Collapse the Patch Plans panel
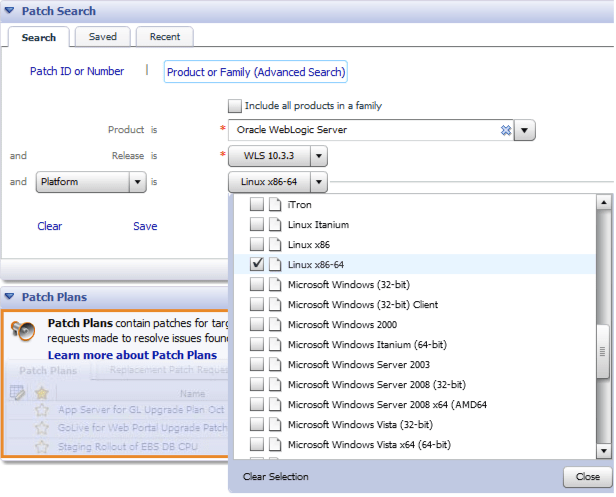The image size is (616, 497). coord(10,297)
